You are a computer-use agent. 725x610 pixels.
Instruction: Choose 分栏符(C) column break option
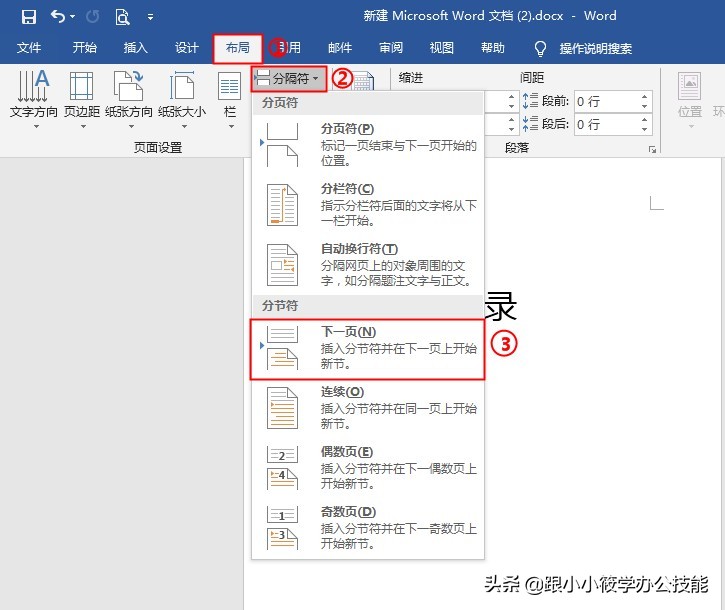(368, 204)
